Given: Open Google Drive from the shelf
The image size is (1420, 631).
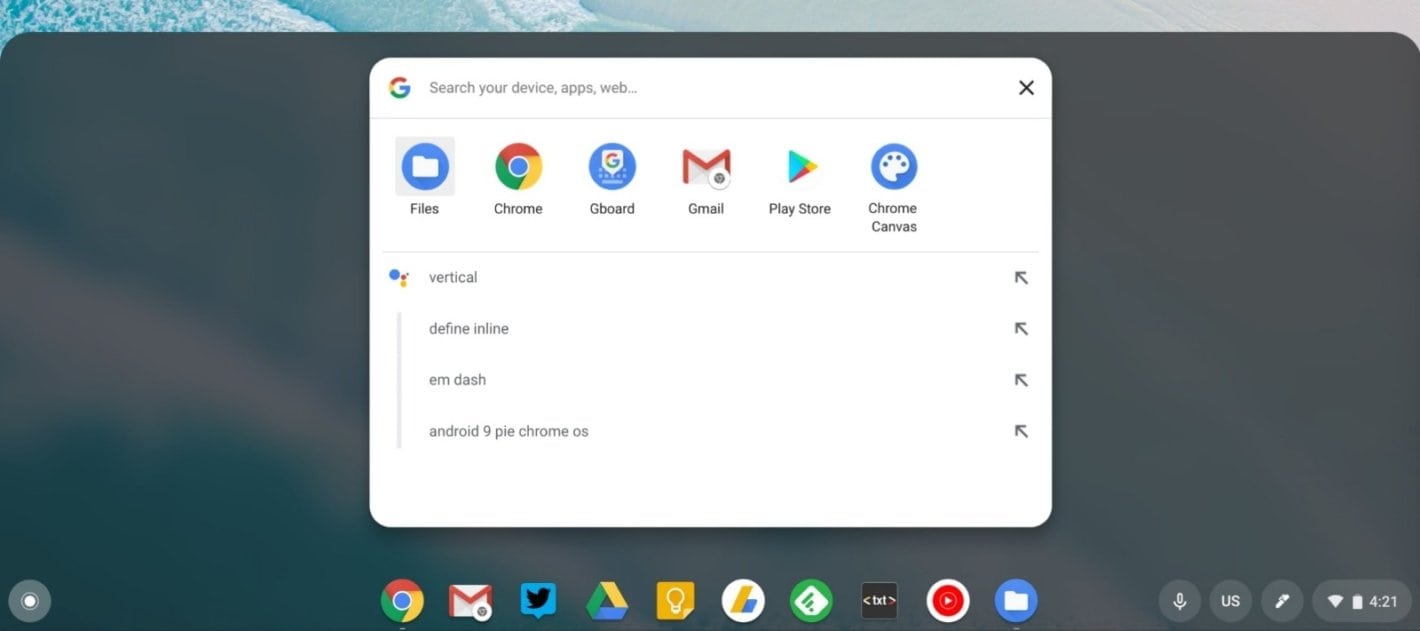Looking at the screenshot, I should coord(607,601).
